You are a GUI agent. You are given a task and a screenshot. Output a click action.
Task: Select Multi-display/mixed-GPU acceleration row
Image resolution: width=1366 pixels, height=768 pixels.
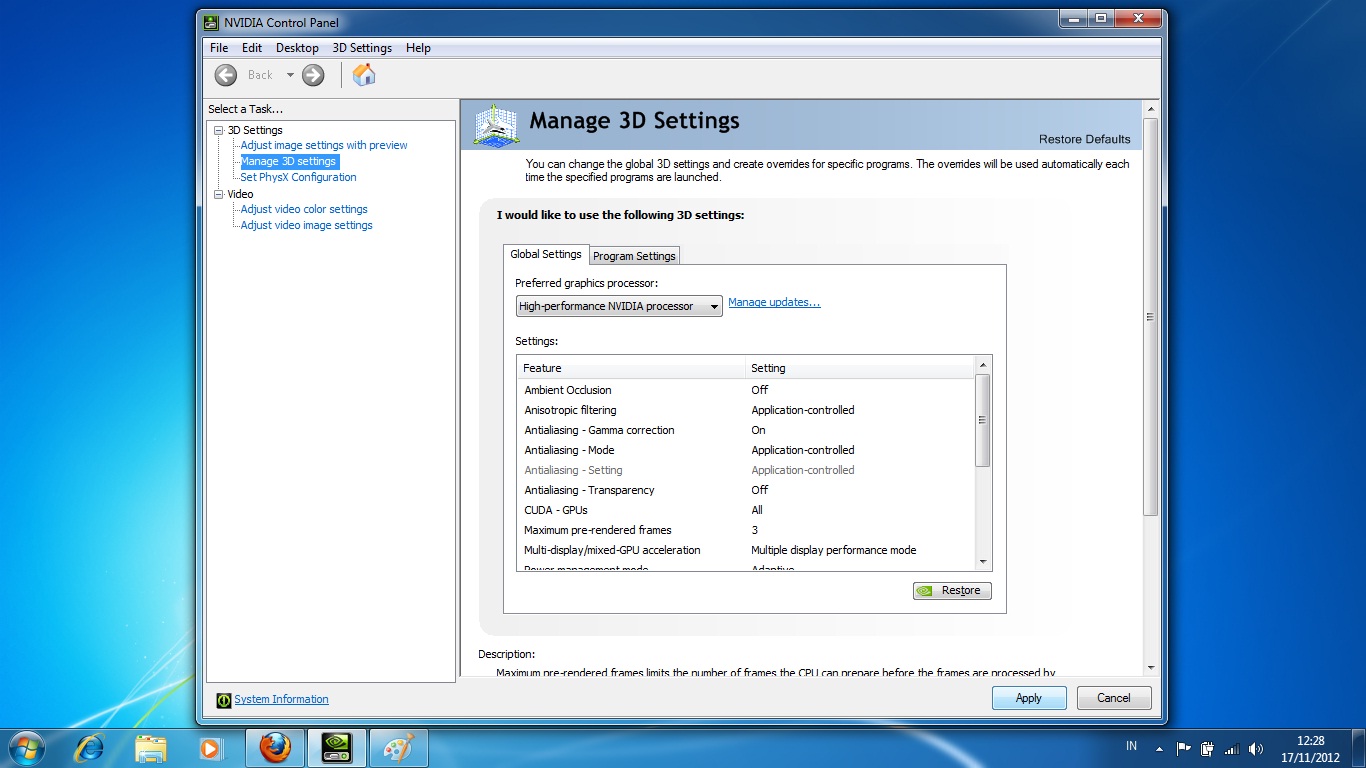click(x=746, y=550)
